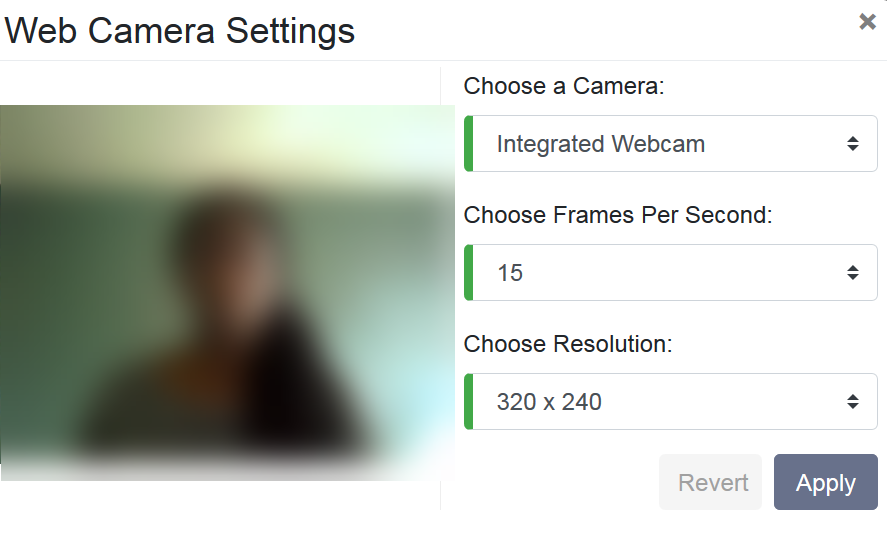
Task: Click the arrows icon on Integrated Webcam selector
Action: (852, 144)
